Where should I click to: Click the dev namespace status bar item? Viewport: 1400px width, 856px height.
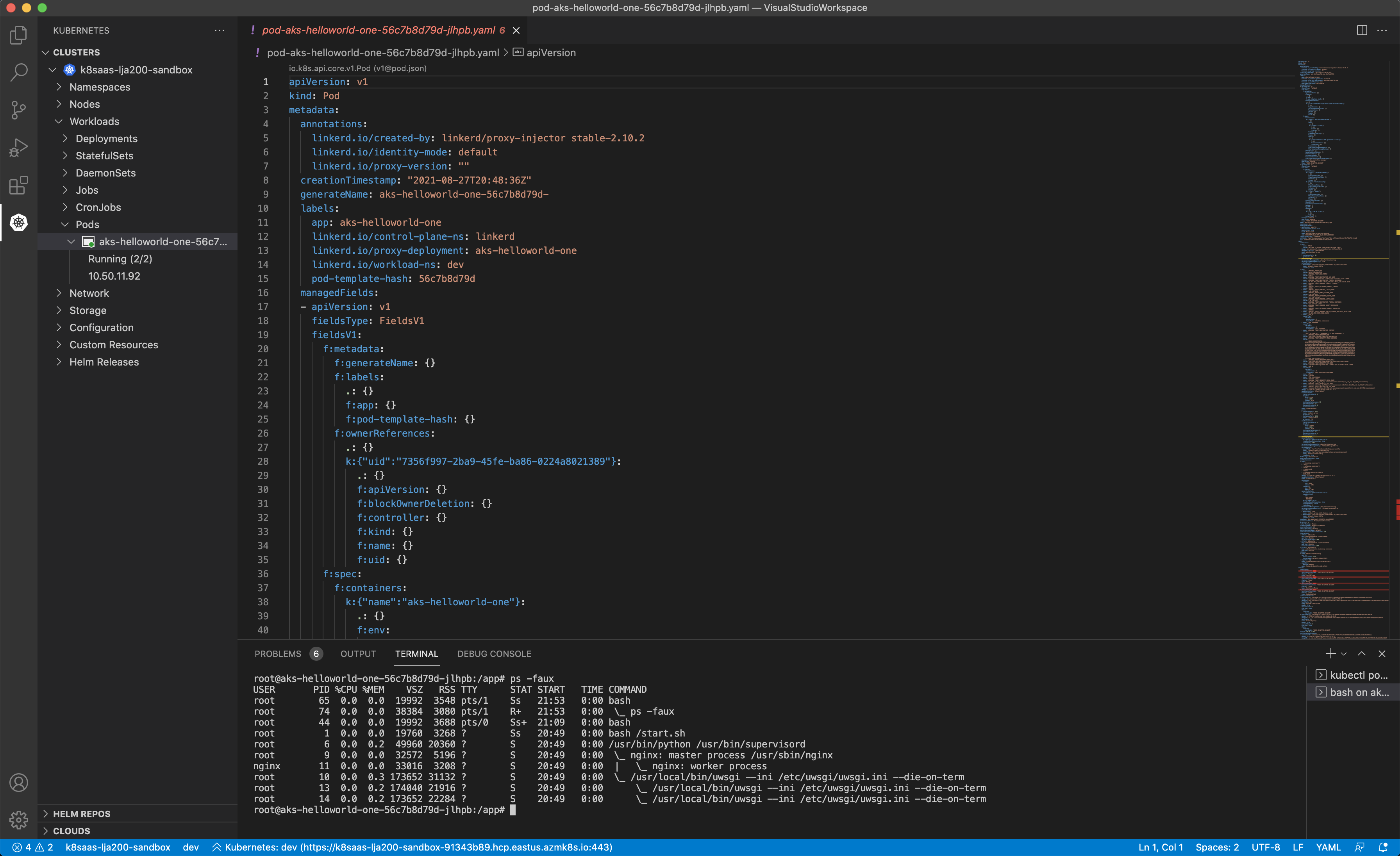click(190, 847)
